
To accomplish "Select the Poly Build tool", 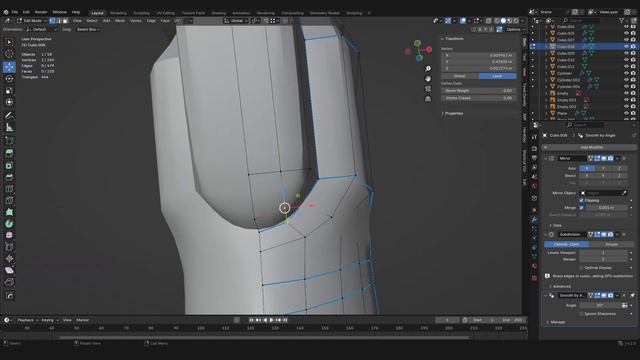I will click(9, 212).
